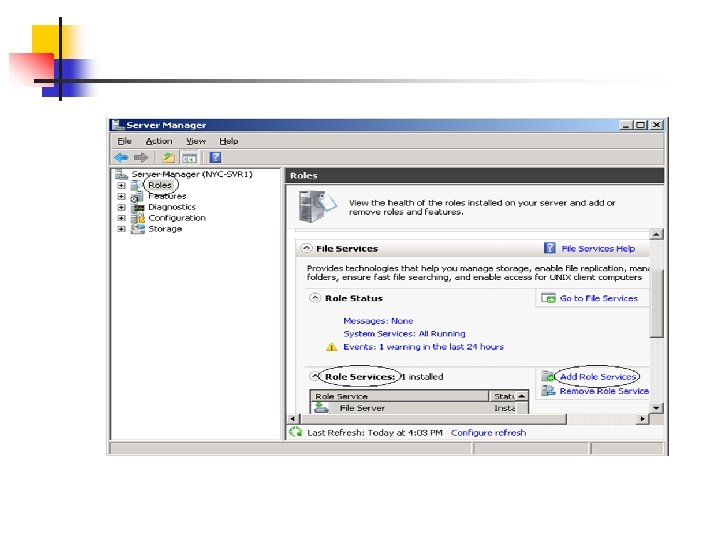Click the vertical scrollbar down arrow
The image size is (720, 540).
click(657, 408)
